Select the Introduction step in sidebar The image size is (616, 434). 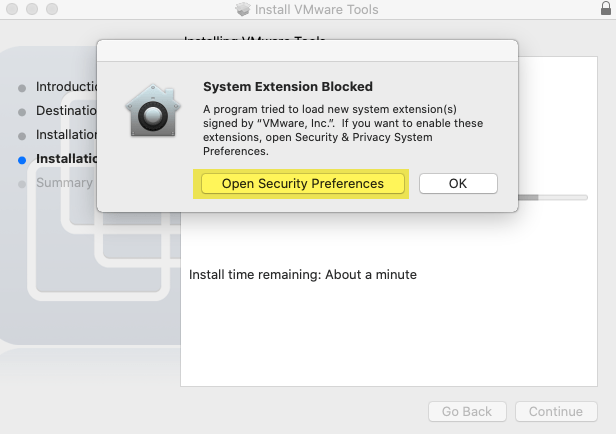click(x=66, y=86)
